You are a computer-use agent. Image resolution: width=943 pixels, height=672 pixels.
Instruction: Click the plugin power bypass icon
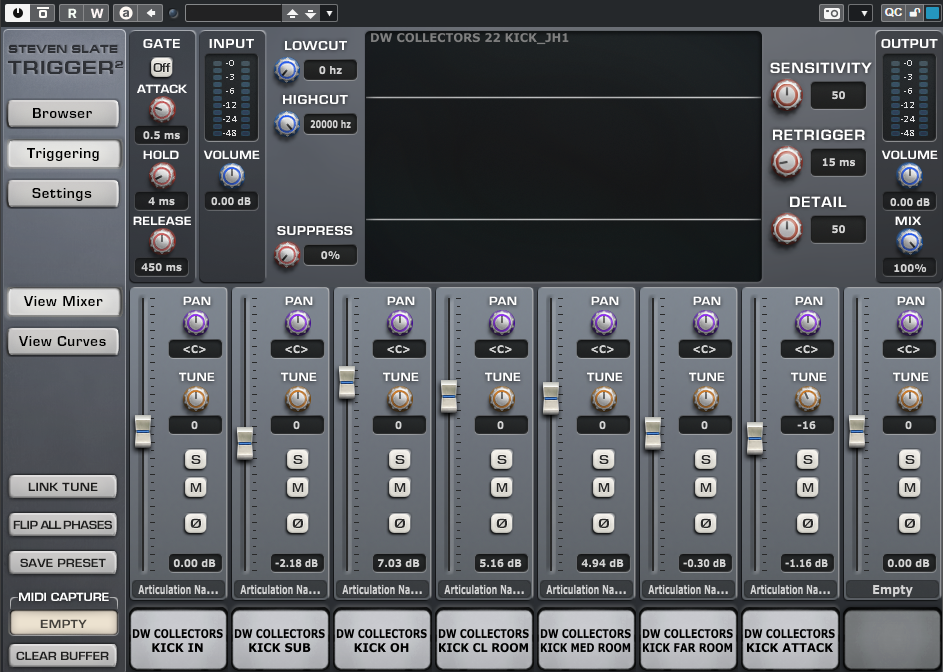pos(18,13)
